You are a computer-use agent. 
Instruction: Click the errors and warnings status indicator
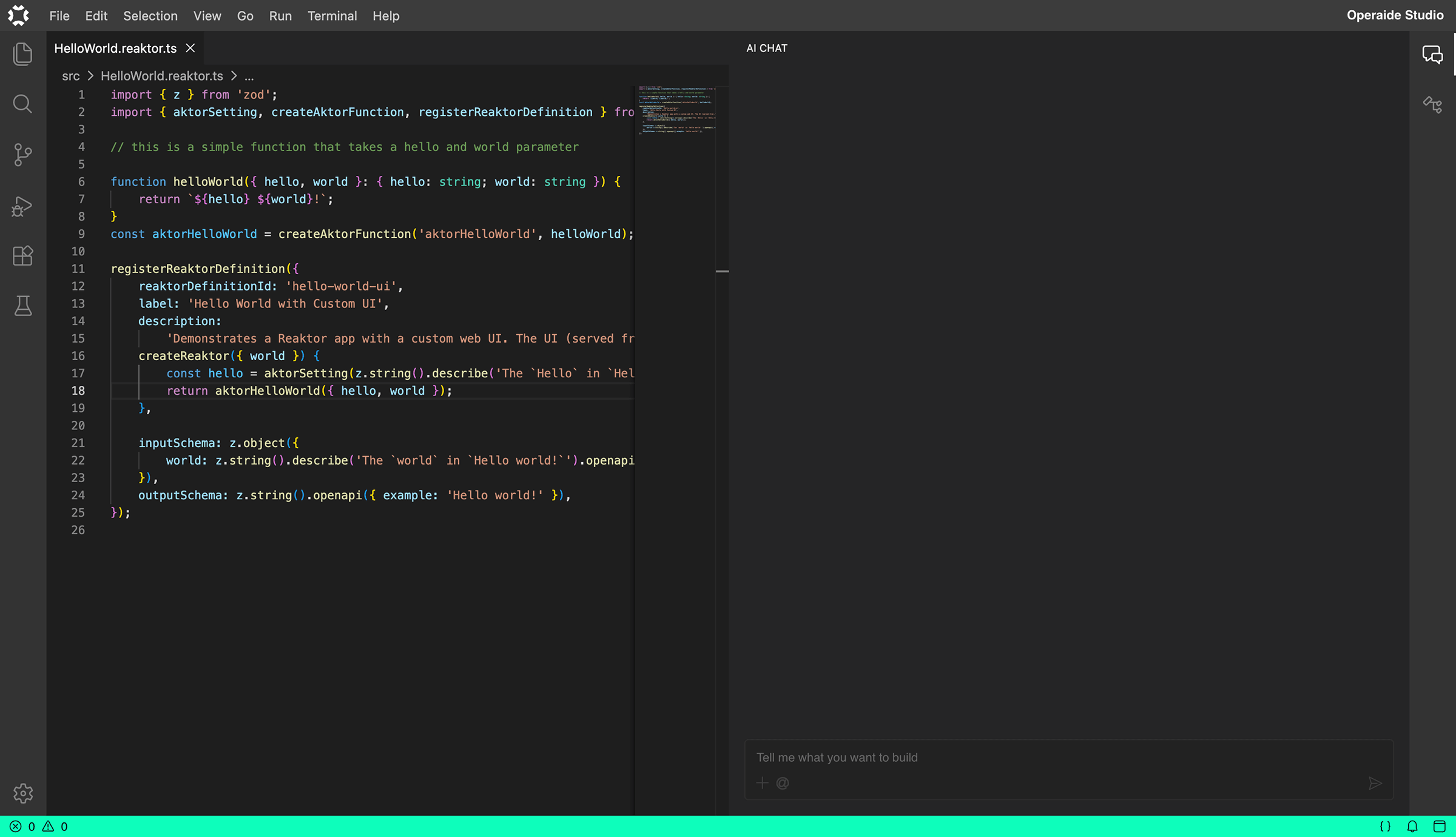pos(39,826)
